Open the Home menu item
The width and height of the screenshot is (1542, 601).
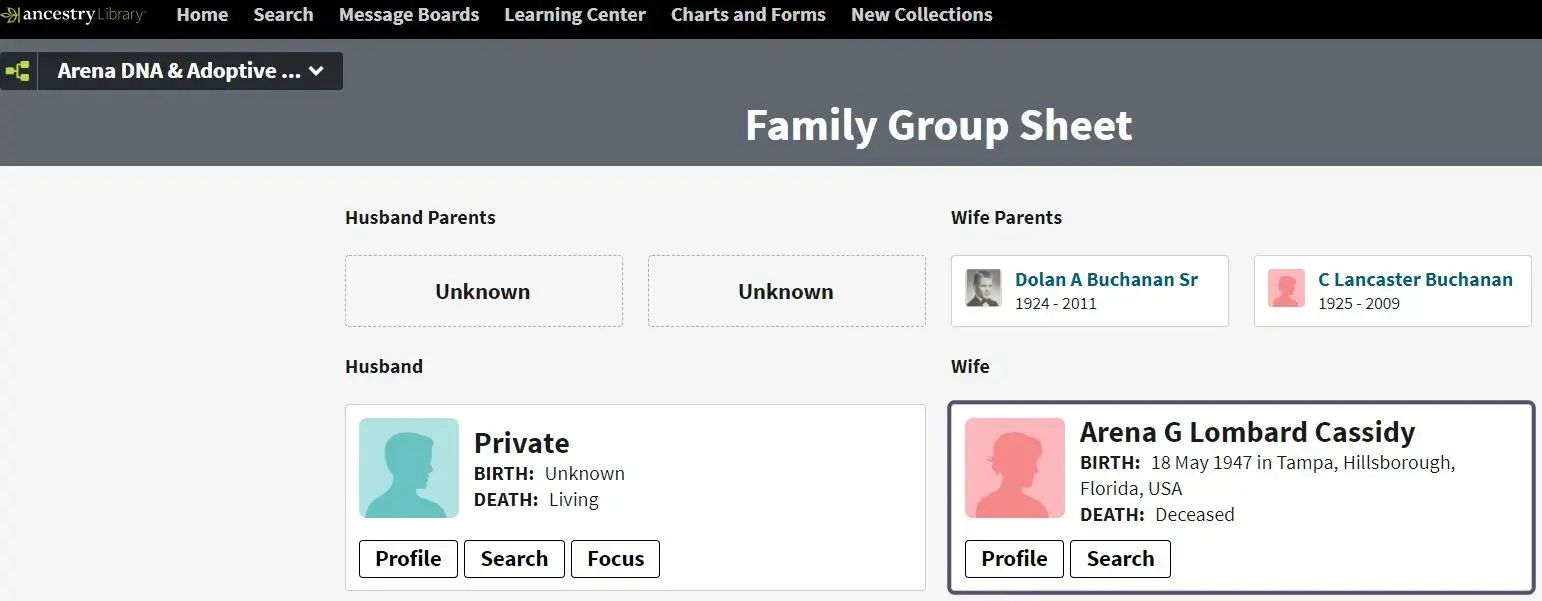[x=202, y=15]
